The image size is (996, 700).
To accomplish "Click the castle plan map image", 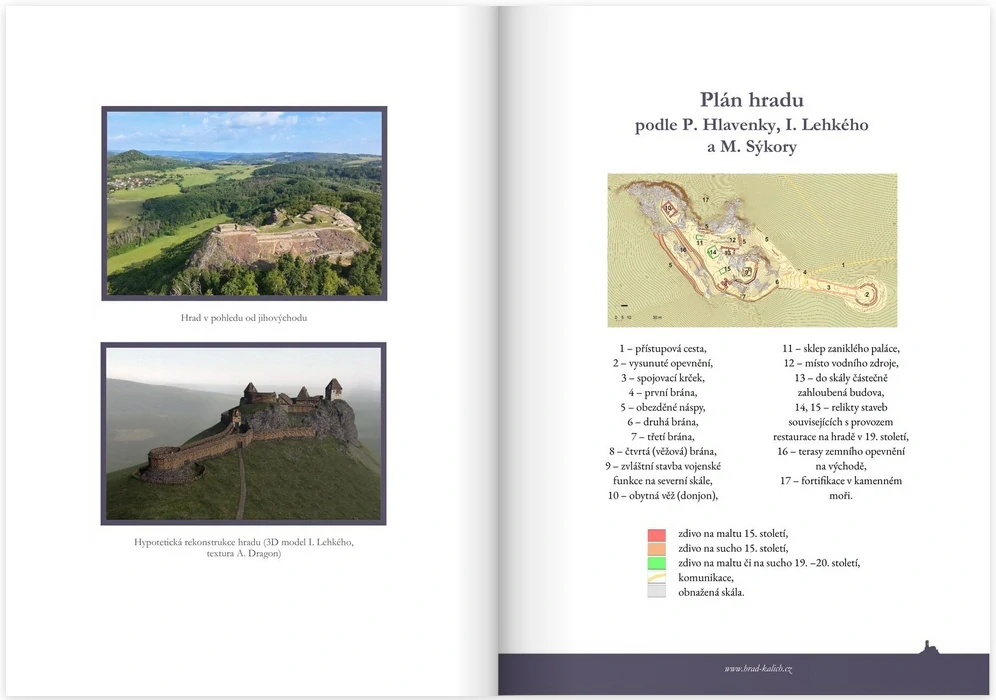I will coord(752,250).
